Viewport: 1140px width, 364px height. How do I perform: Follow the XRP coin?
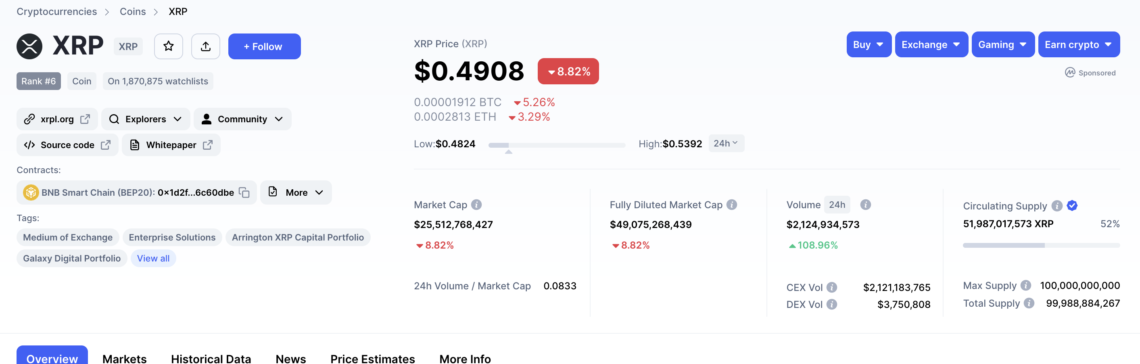[x=265, y=46]
